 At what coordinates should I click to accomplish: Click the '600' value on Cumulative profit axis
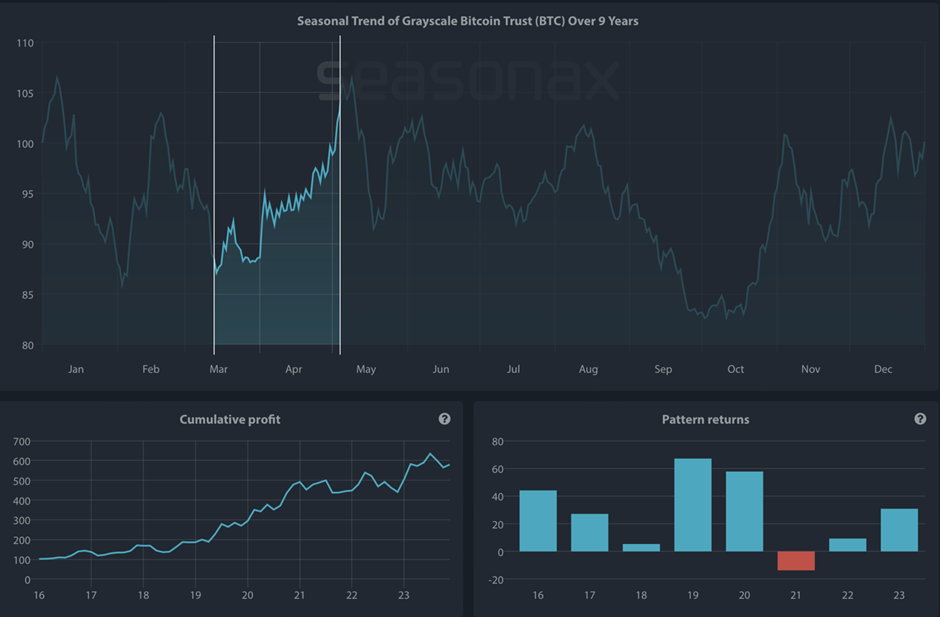pyautogui.click(x=22, y=461)
